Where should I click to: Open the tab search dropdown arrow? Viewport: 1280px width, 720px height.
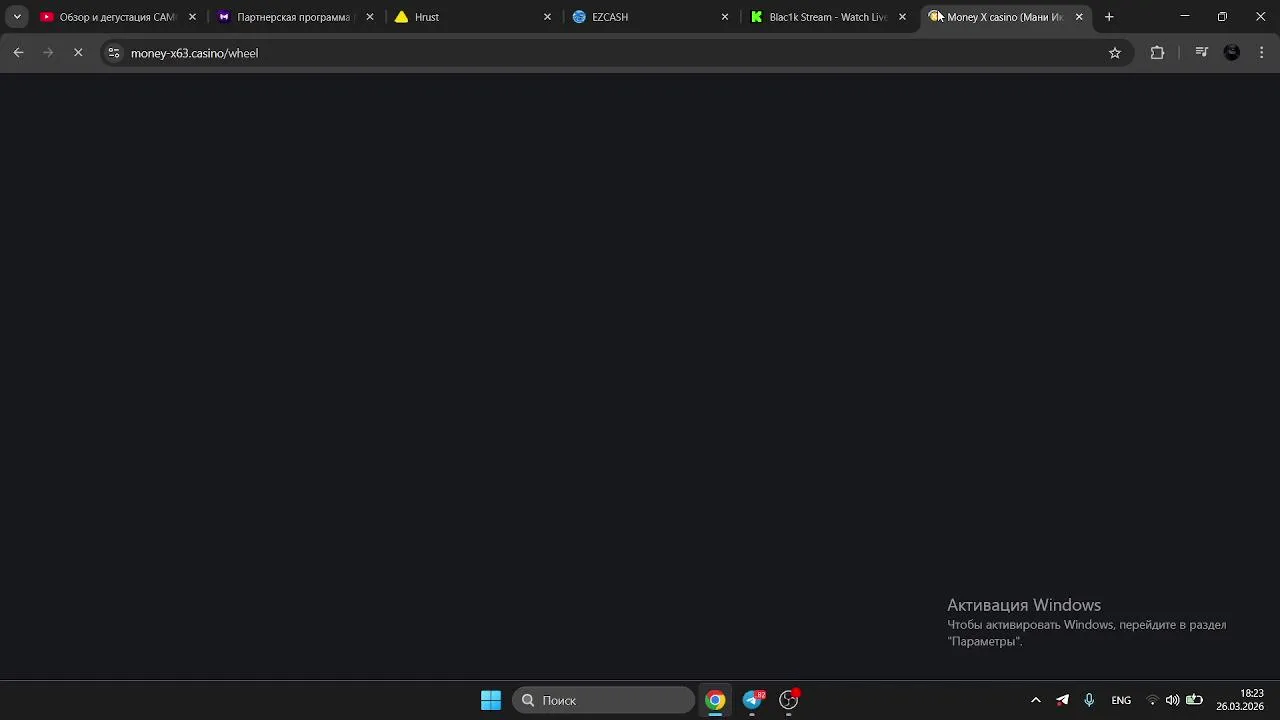(17, 17)
